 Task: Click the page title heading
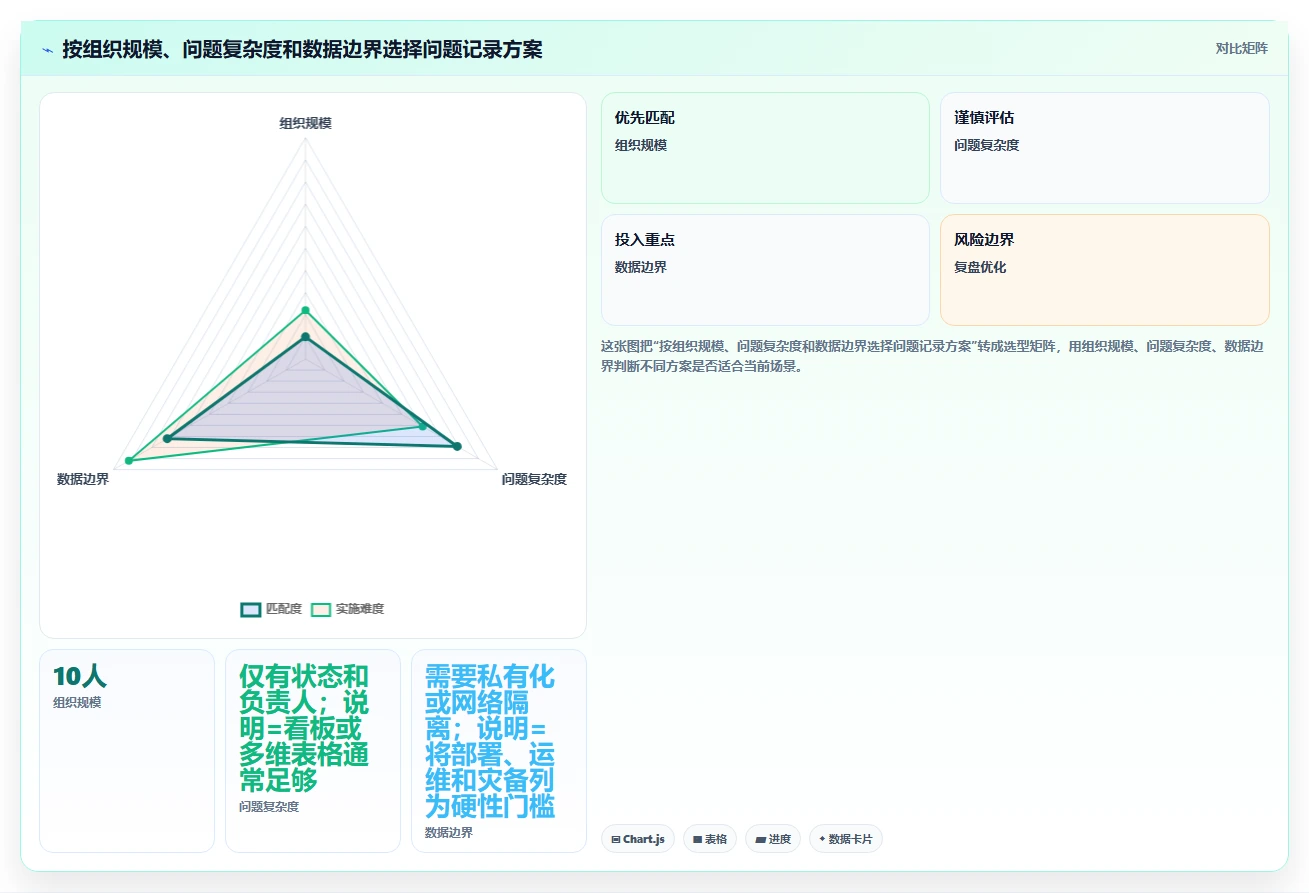[302, 49]
